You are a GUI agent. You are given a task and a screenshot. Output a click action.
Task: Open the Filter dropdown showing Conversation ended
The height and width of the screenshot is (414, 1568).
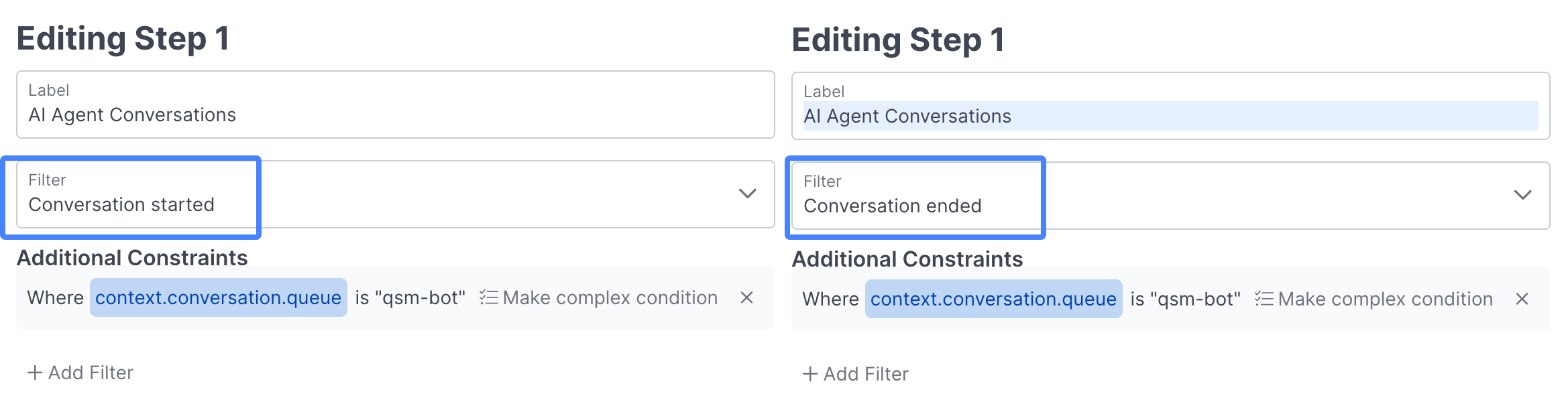1170,196
